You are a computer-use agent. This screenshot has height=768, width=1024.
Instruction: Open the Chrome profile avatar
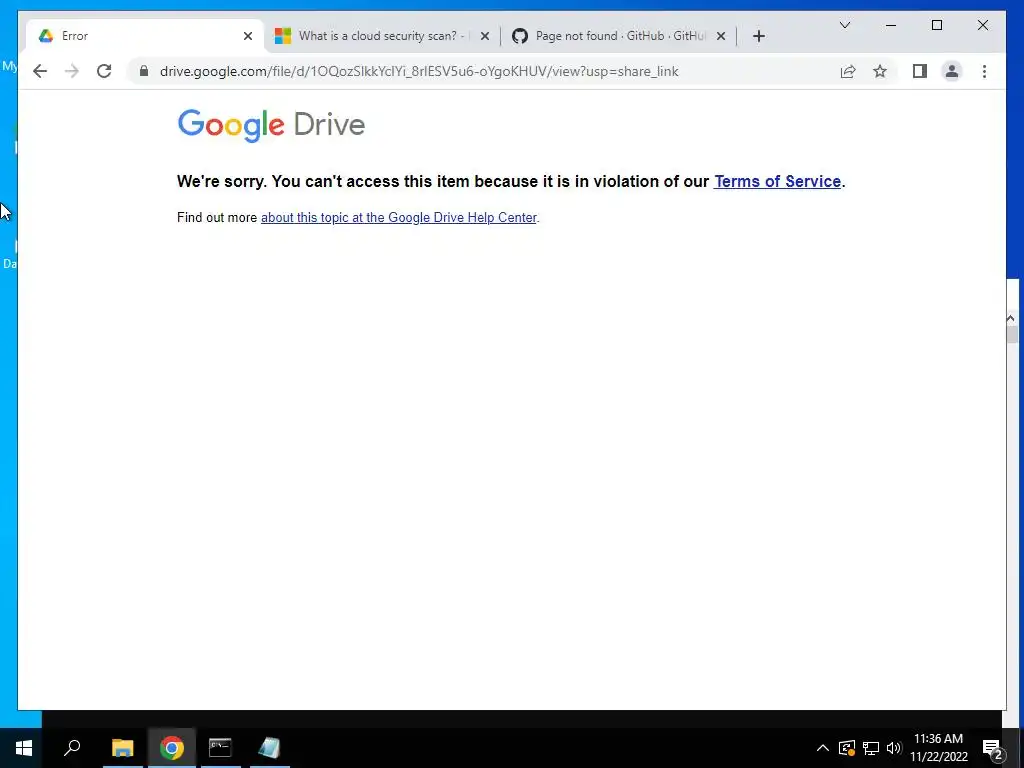[x=952, y=71]
